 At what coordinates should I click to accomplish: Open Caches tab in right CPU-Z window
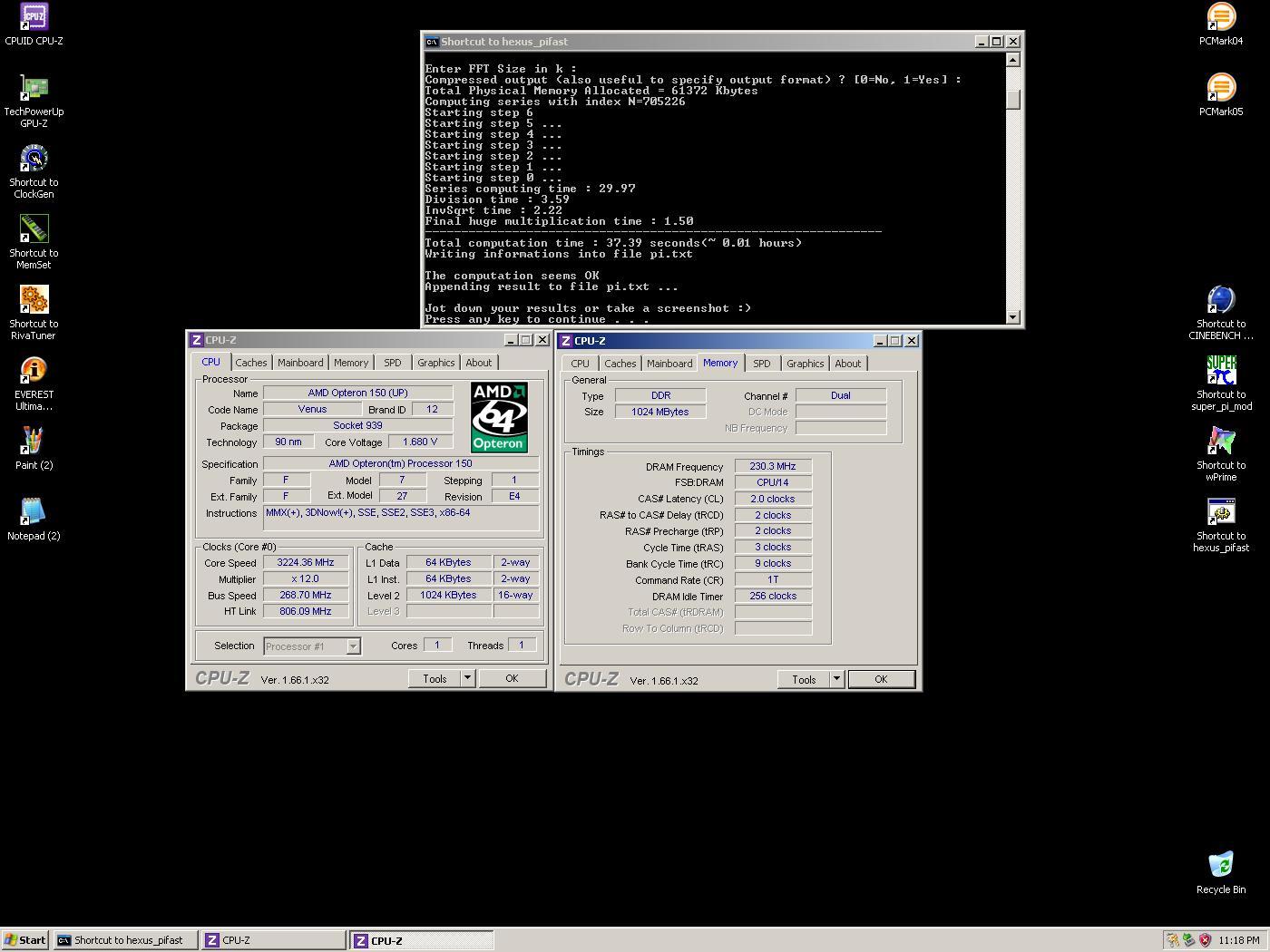[x=620, y=364]
